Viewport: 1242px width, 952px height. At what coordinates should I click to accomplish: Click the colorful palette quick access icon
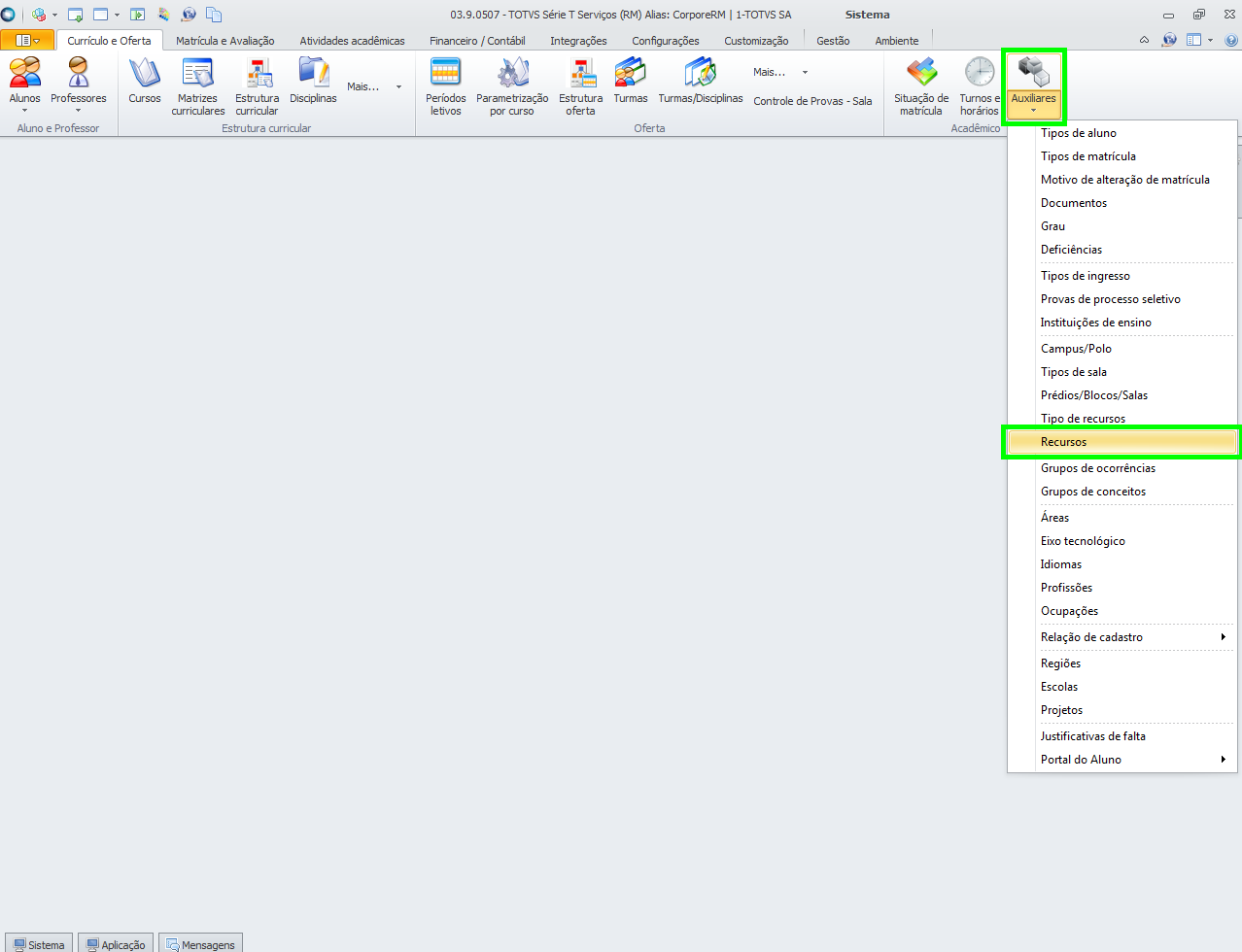point(163,15)
